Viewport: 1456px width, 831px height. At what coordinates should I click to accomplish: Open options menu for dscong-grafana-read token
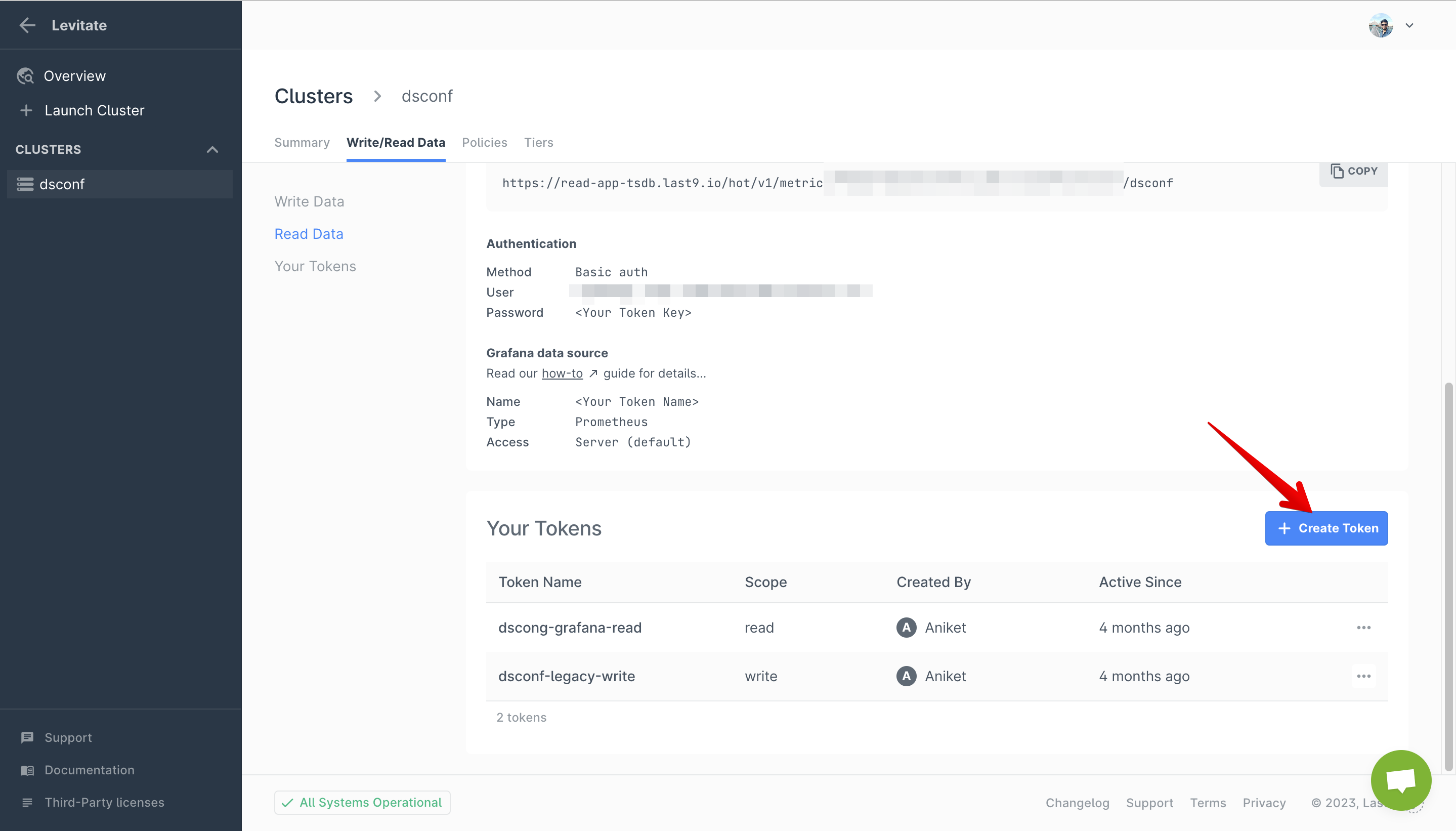1363,628
